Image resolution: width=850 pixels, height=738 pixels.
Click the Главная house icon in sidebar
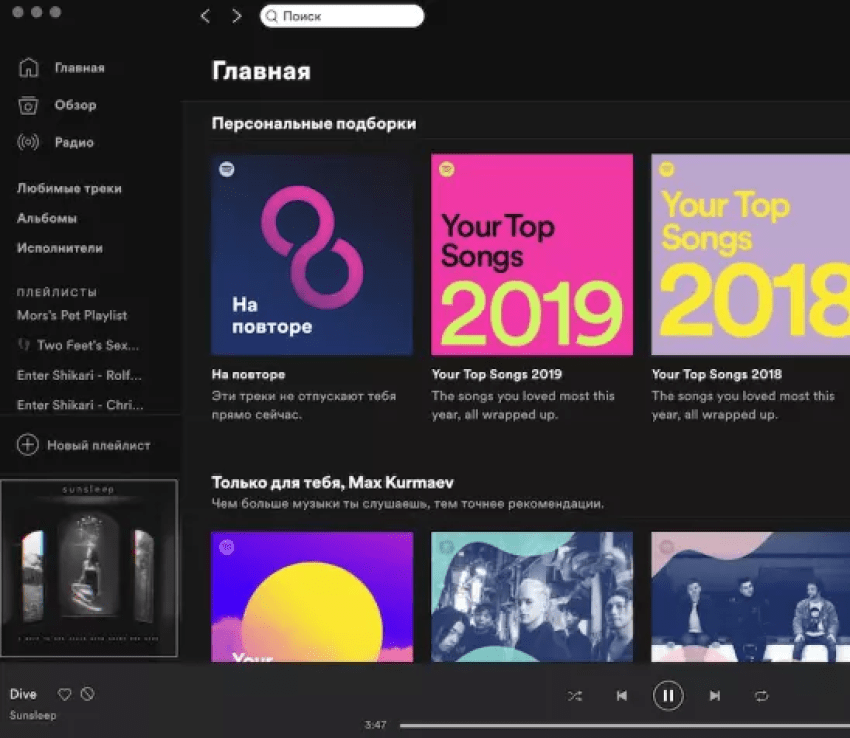[28, 68]
